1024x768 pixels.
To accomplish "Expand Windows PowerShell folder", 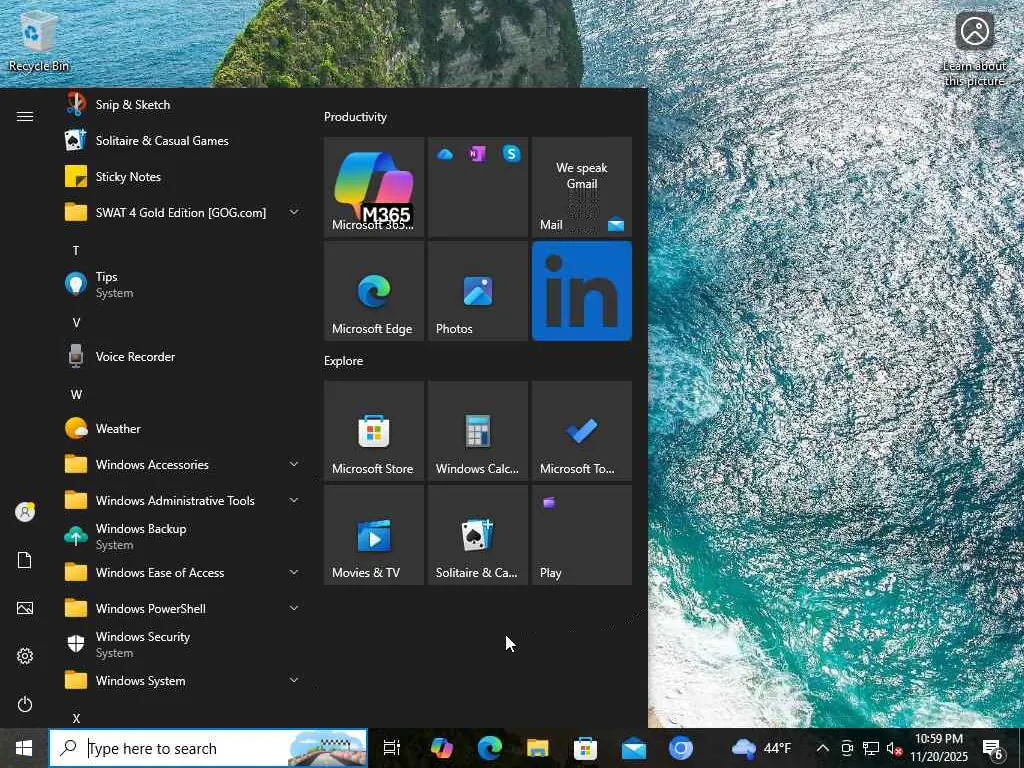I will coord(182,609).
